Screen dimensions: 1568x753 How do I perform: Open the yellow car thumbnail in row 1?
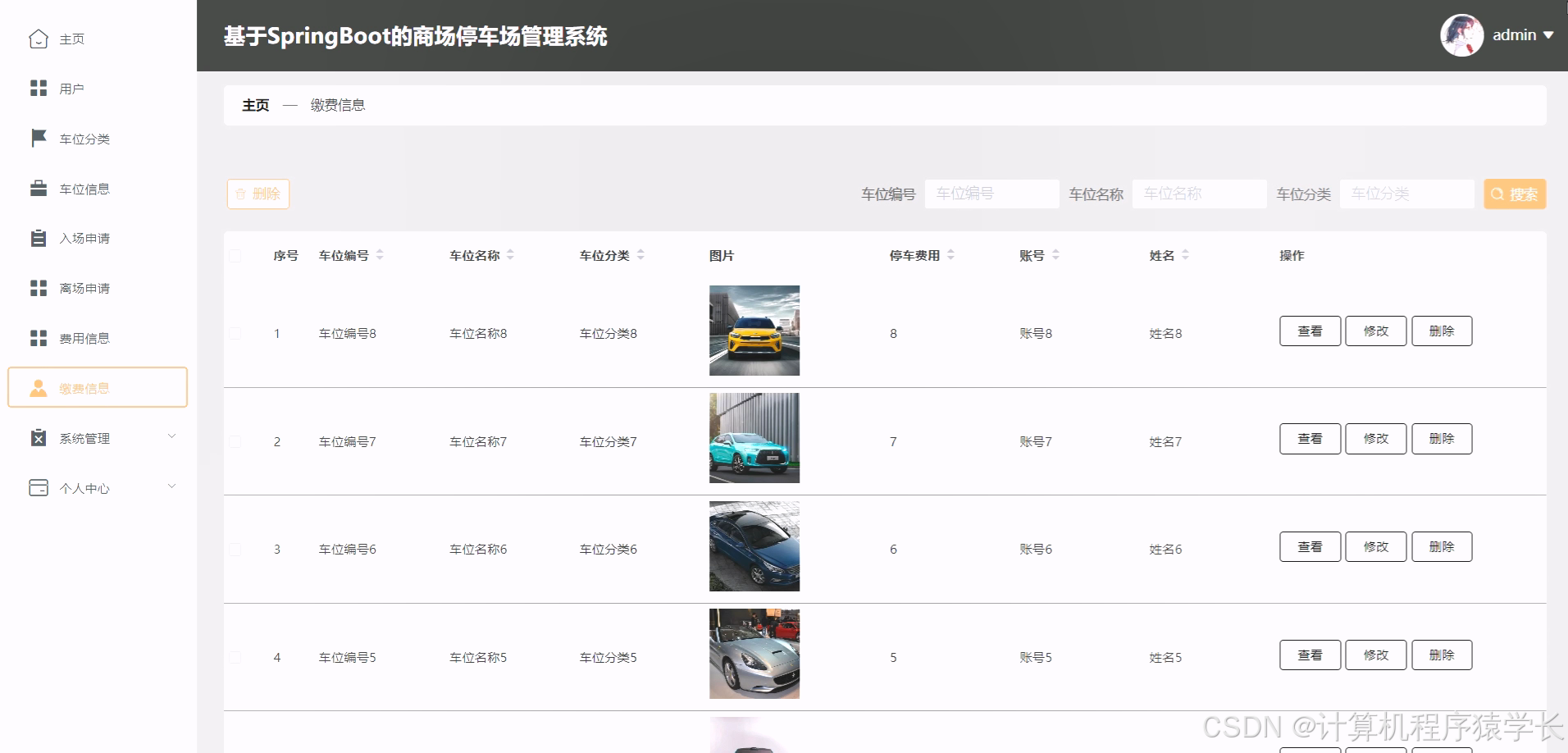click(754, 331)
